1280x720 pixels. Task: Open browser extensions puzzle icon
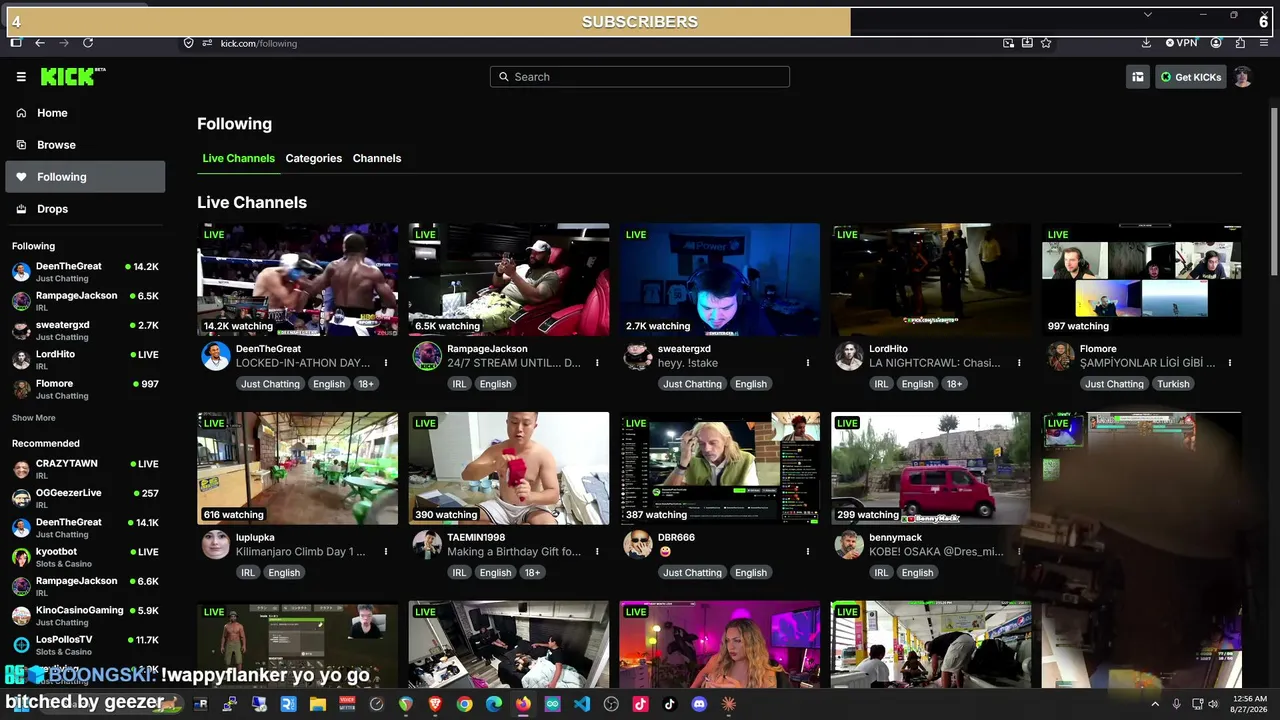pyautogui.click(x=1240, y=43)
